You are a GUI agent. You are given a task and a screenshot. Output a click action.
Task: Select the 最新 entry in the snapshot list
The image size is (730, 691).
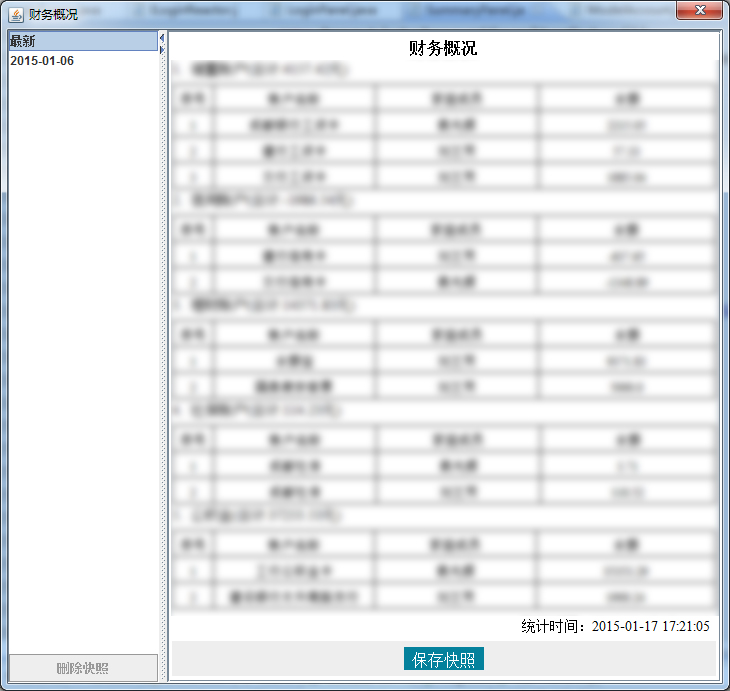83,41
